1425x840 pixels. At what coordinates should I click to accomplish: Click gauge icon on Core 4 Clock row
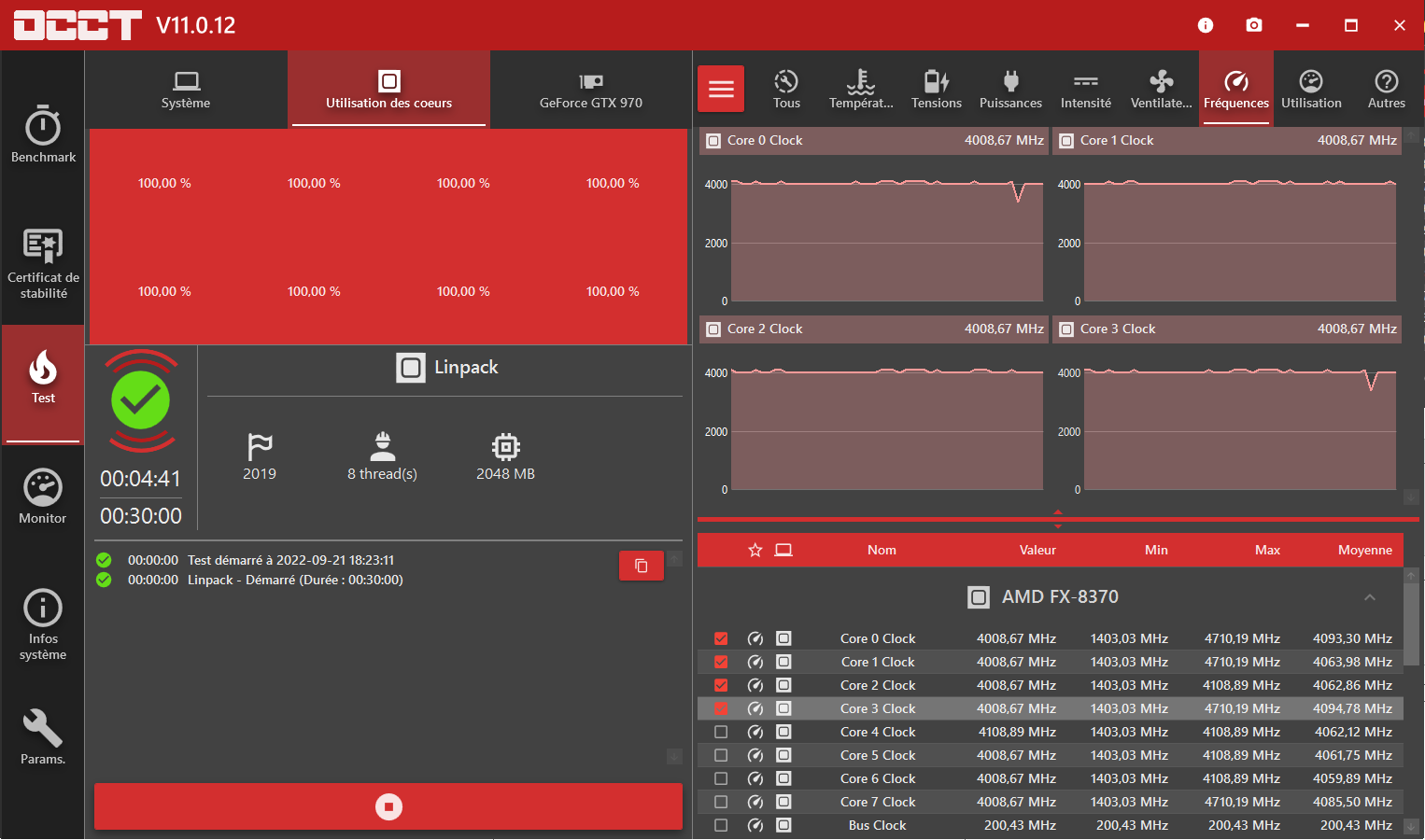755,732
